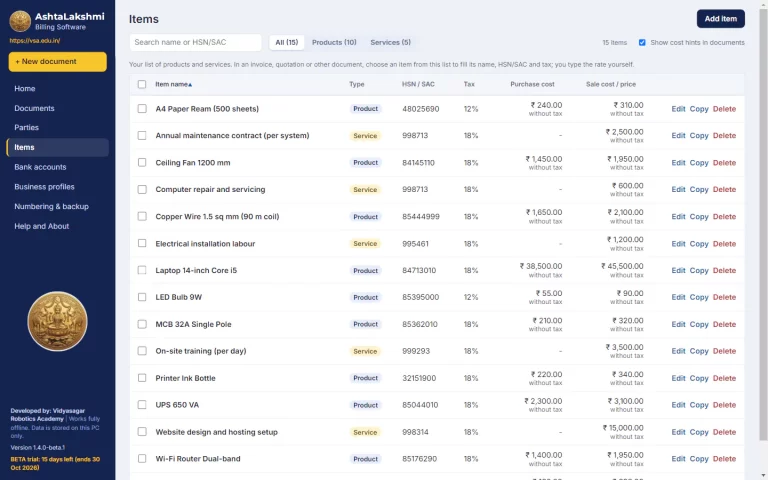The width and height of the screenshot is (768, 480).
Task: Click the Purchase cost column header
Action: pos(532,84)
